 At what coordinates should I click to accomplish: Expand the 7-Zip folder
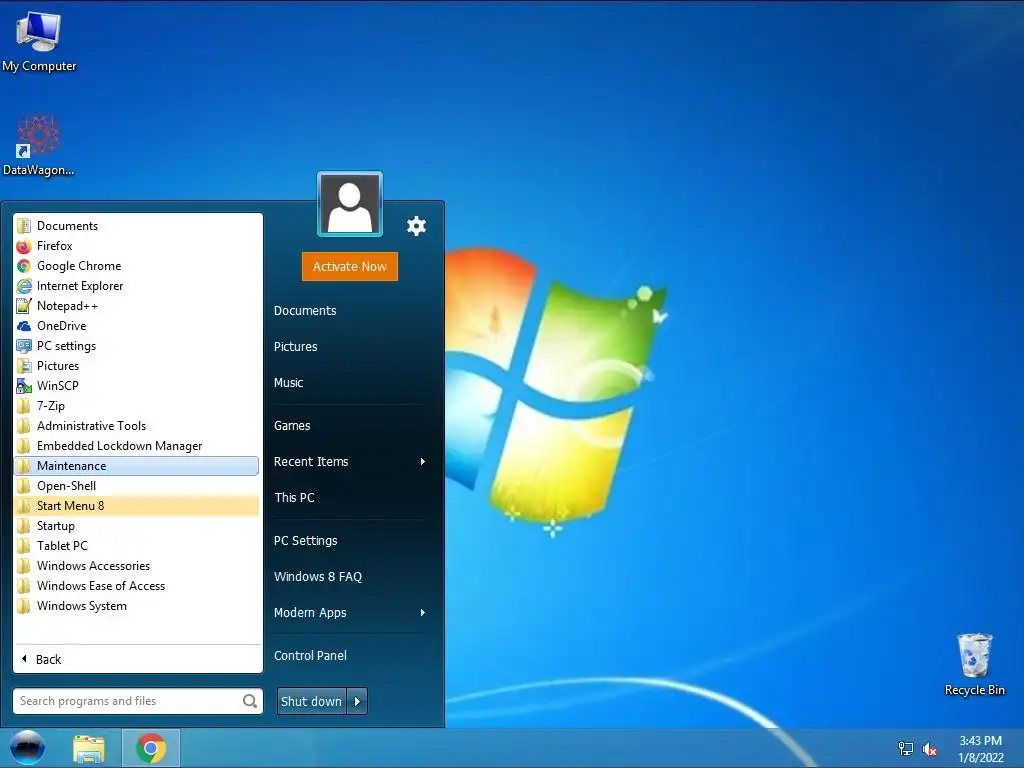coord(136,406)
